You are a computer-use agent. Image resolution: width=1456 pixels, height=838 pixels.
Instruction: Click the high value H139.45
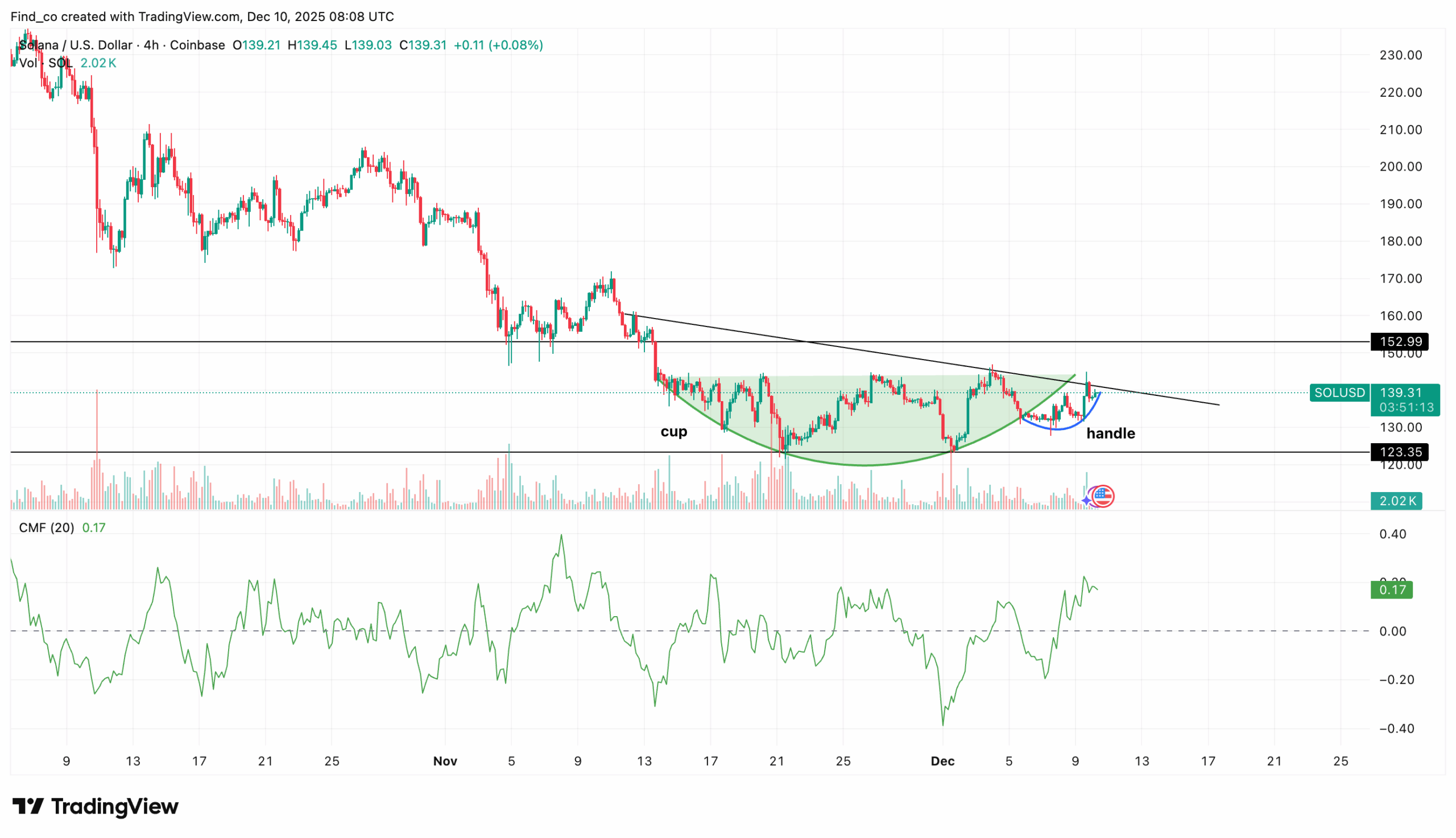[x=312, y=45]
